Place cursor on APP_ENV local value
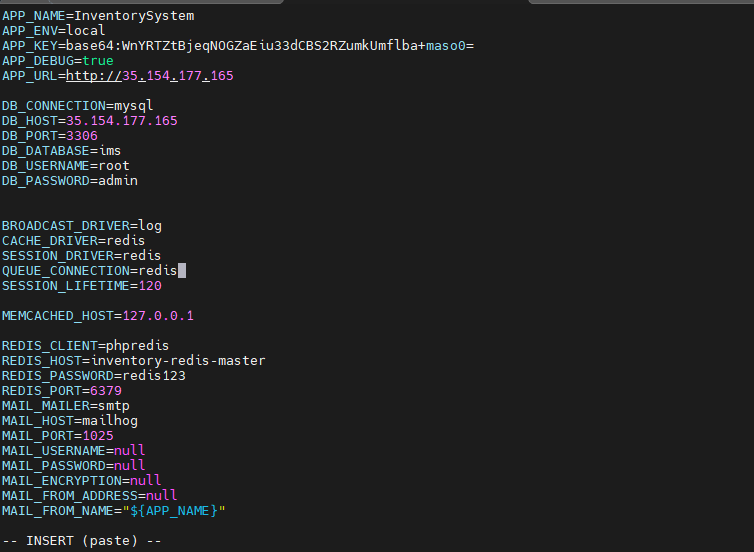 click(85, 31)
